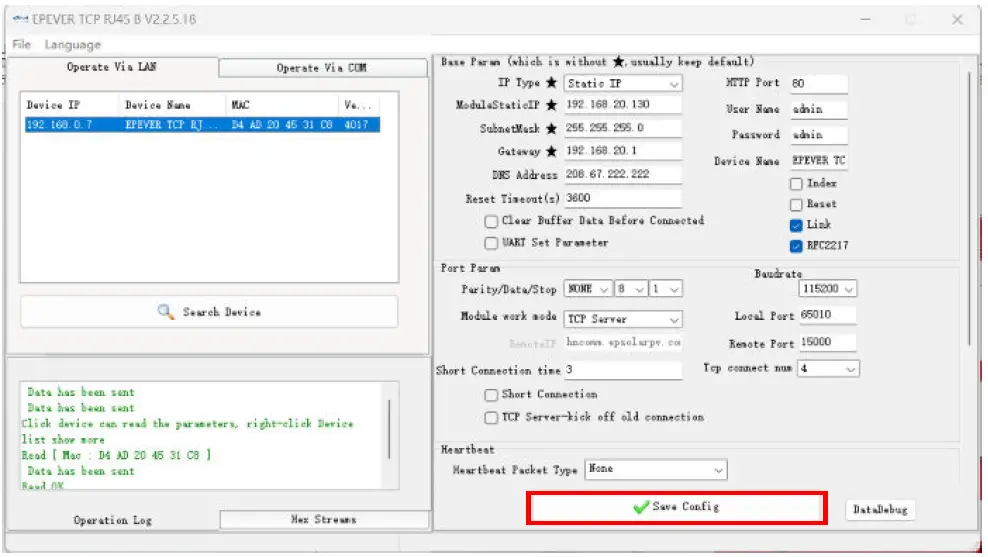Show the Hex Streams tab
Screen dimensions: 988x557
point(324,519)
